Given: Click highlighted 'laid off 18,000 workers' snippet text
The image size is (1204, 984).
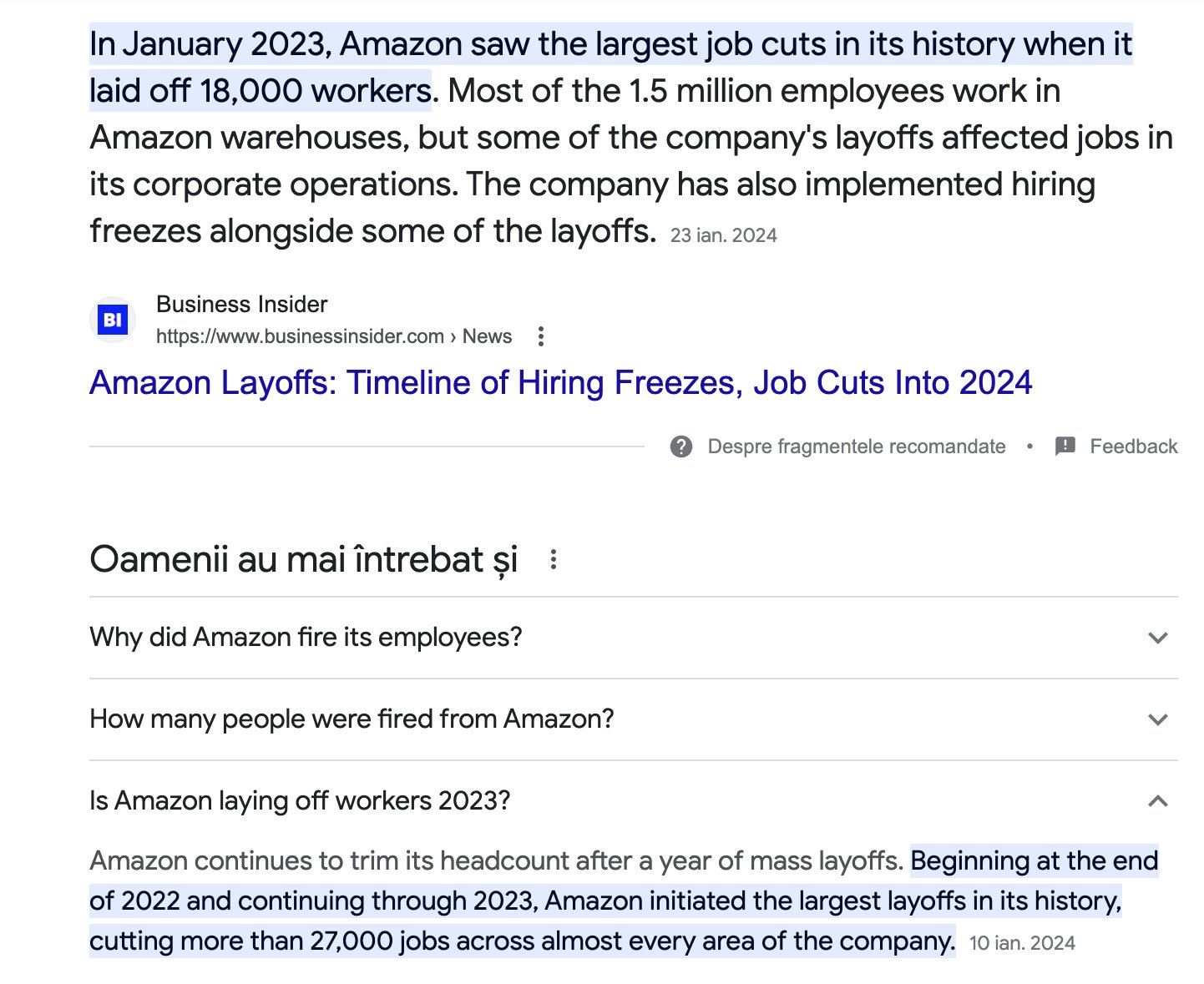Looking at the screenshot, I should (260, 91).
